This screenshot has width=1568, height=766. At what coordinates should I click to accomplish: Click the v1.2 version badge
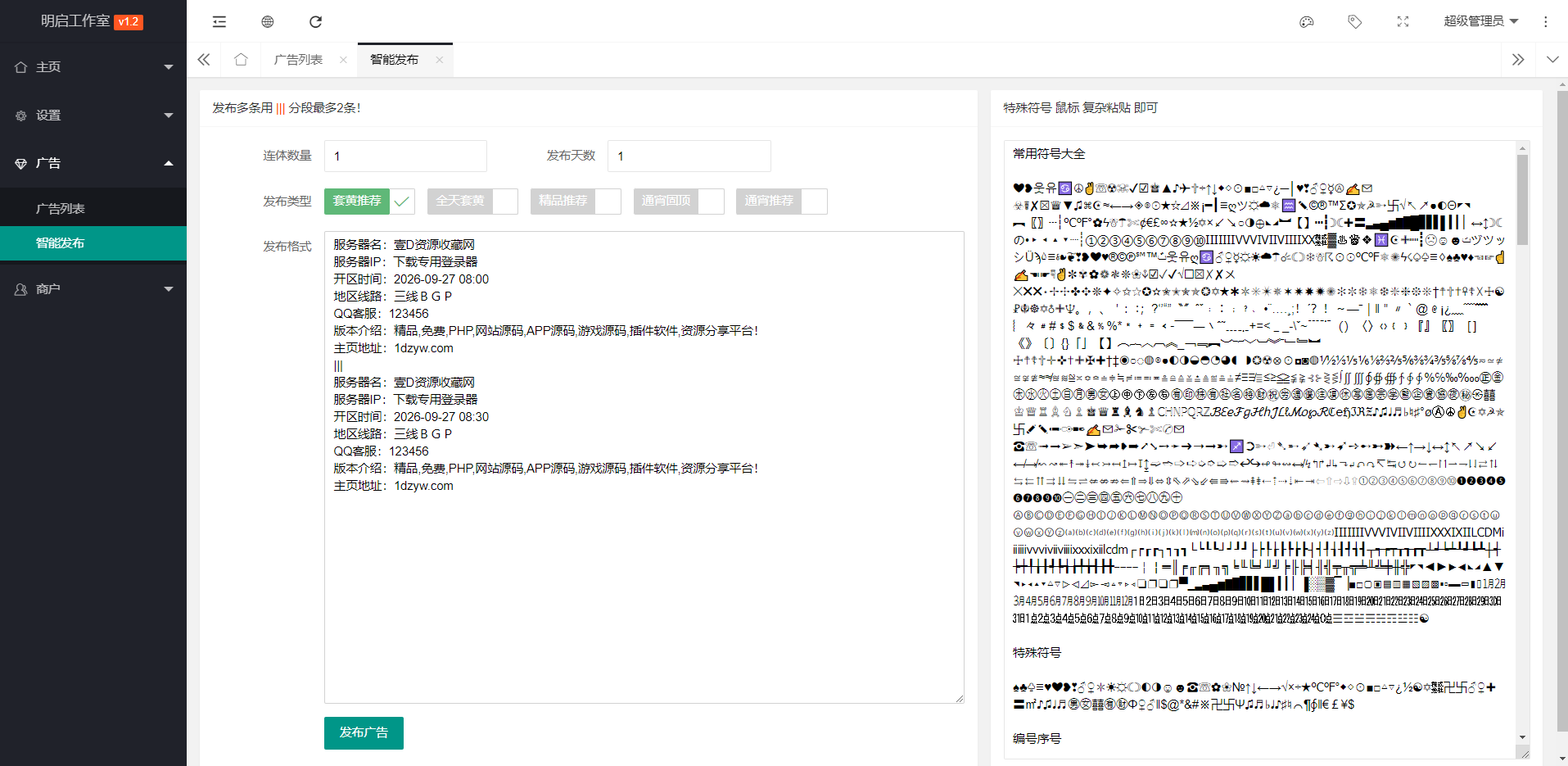[x=129, y=22]
